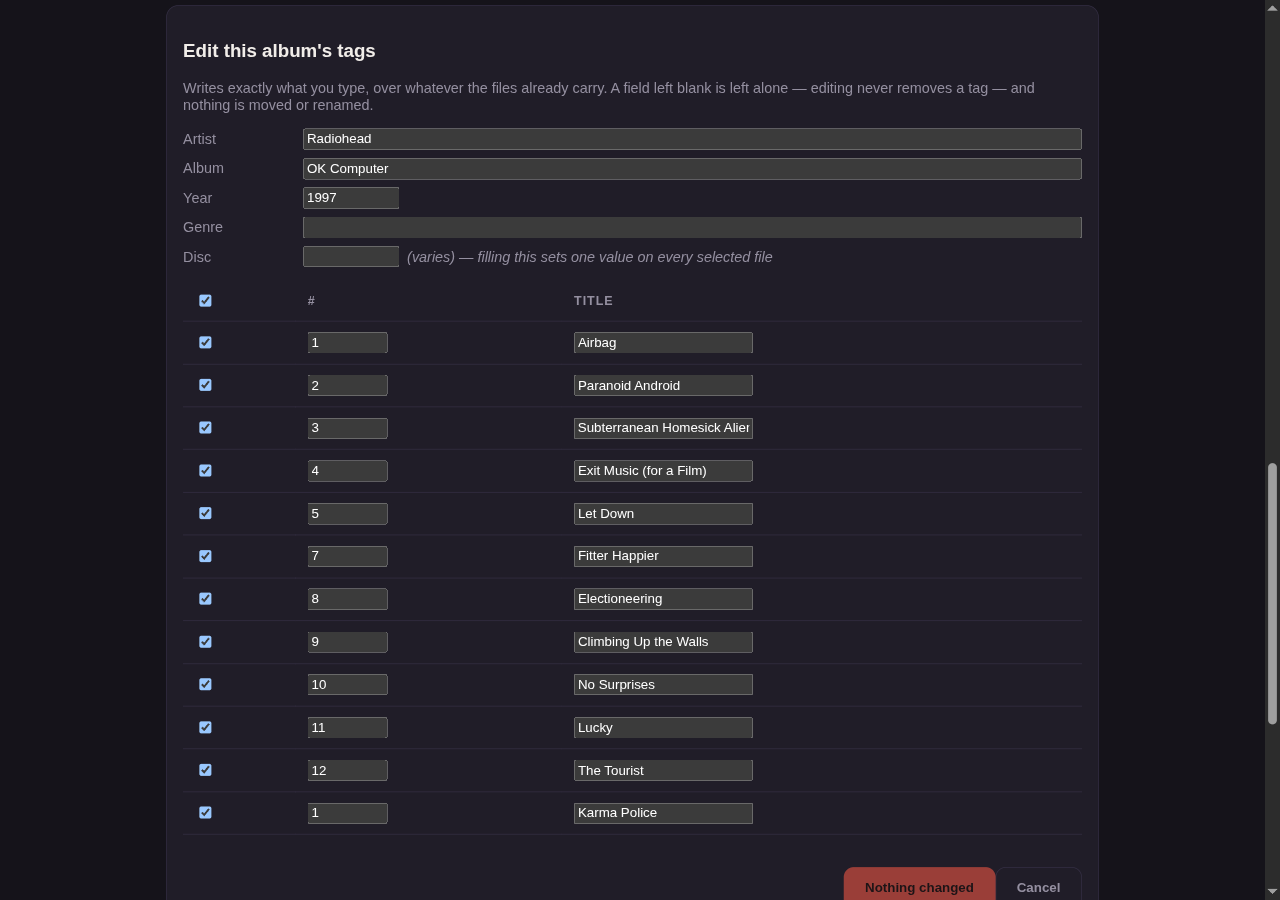The height and width of the screenshot is (900, 1280).
Task: Click the Nothing changed button
Action: [x=919, y=884]
